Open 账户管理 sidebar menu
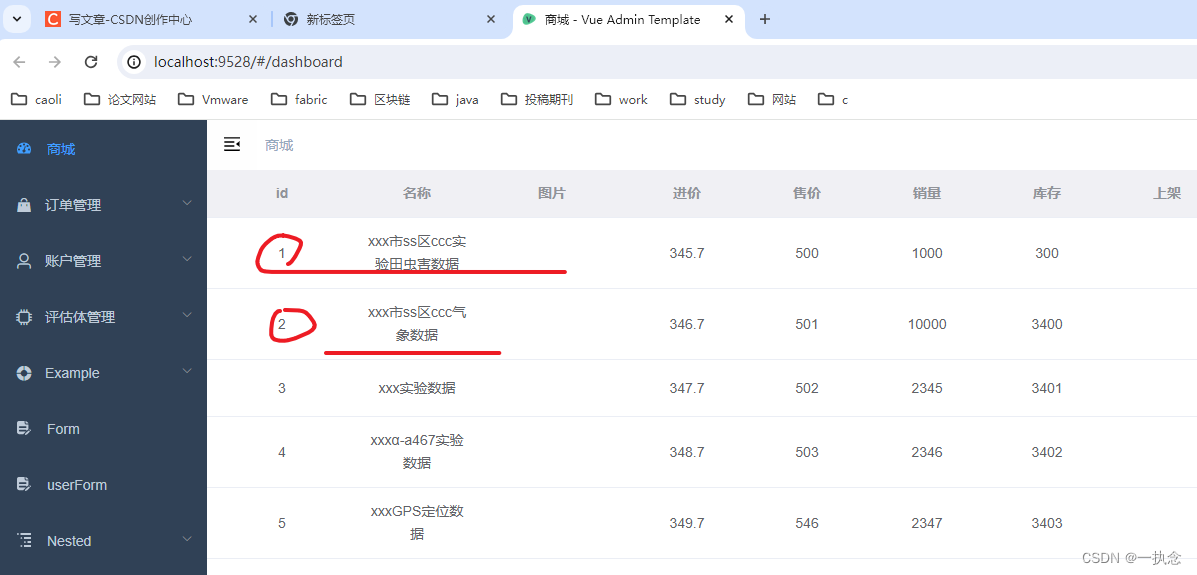 (x=103, y=261)
